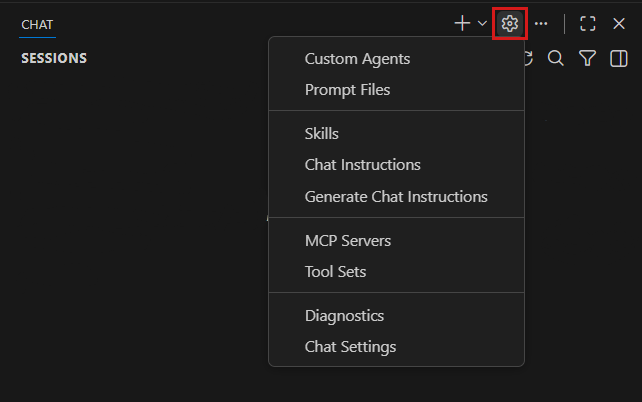
Task: Go to Chat Settings
Action: click(350, 347)
